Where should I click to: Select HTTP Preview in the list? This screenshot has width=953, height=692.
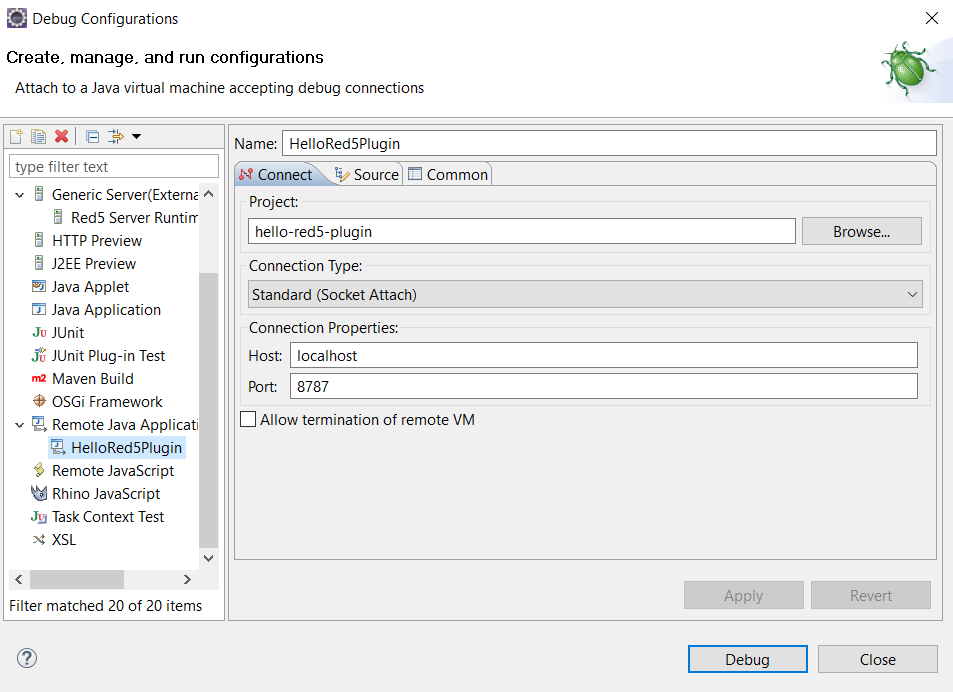tap(97, 241)
